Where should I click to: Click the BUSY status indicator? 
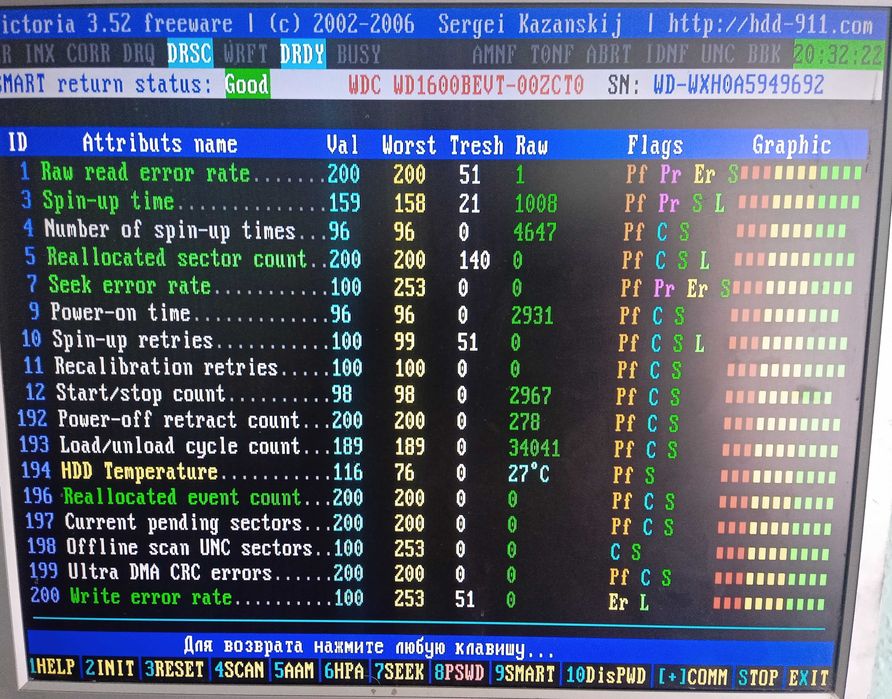(x=358, y=55)
